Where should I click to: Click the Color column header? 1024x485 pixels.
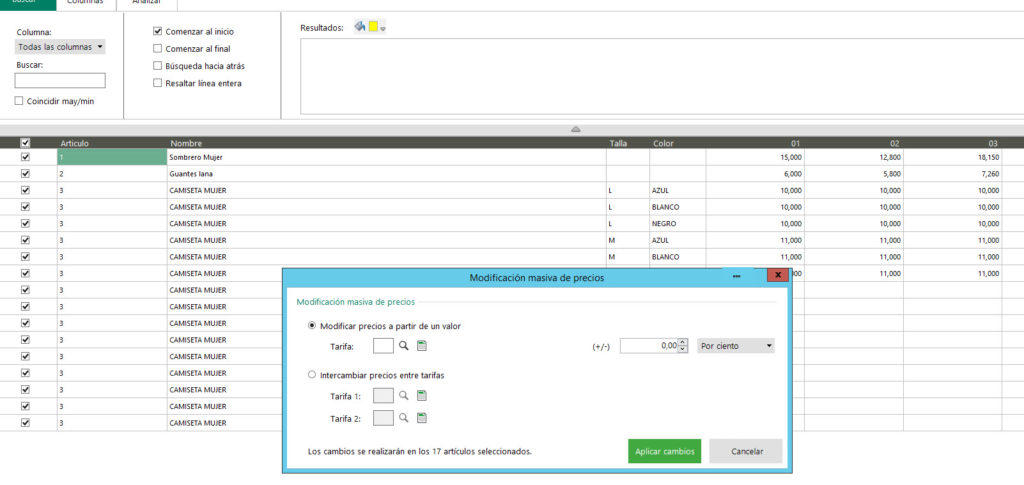coord(677,143)
